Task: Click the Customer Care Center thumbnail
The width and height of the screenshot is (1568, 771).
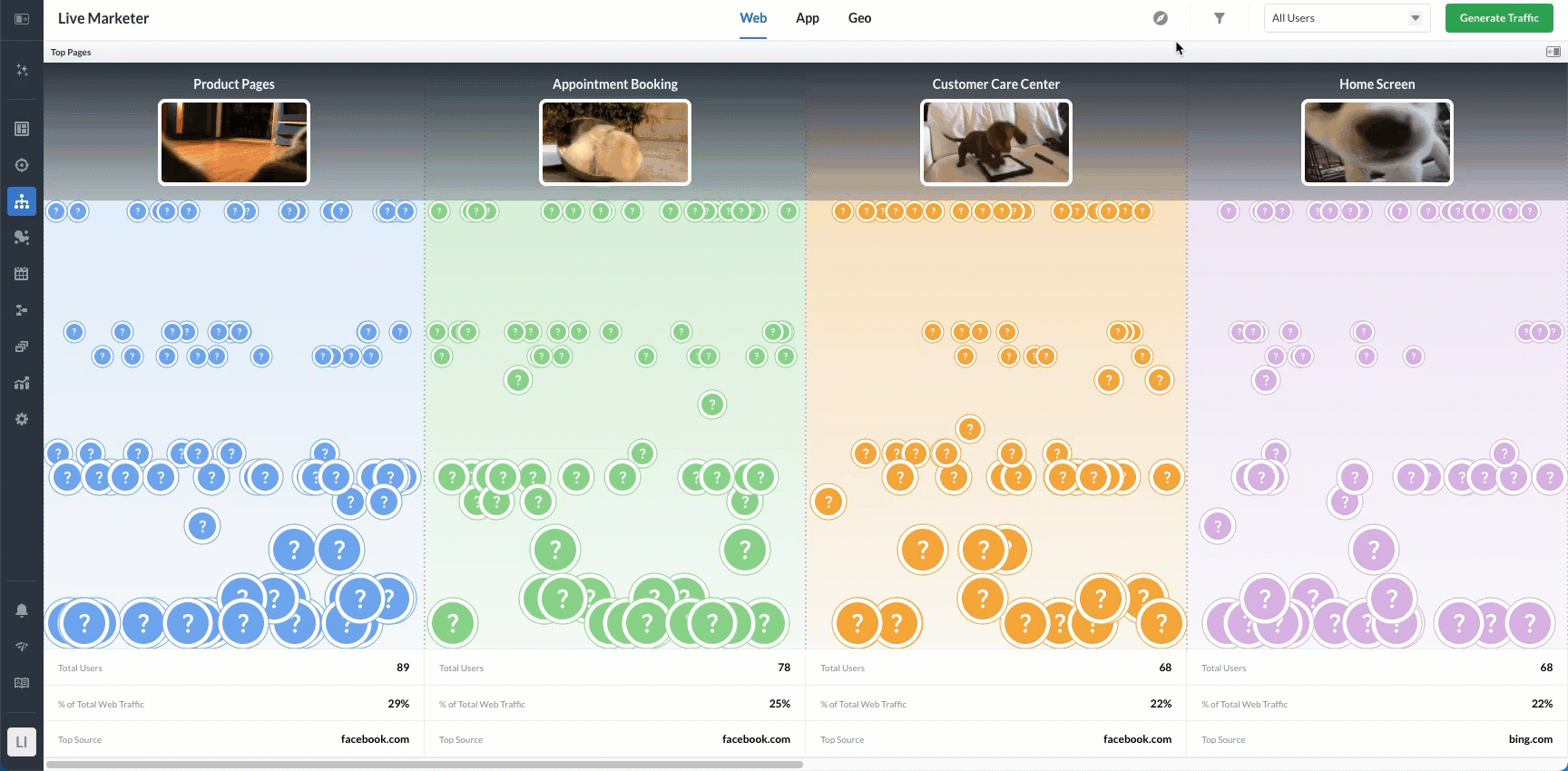Action: pos(995,142)
